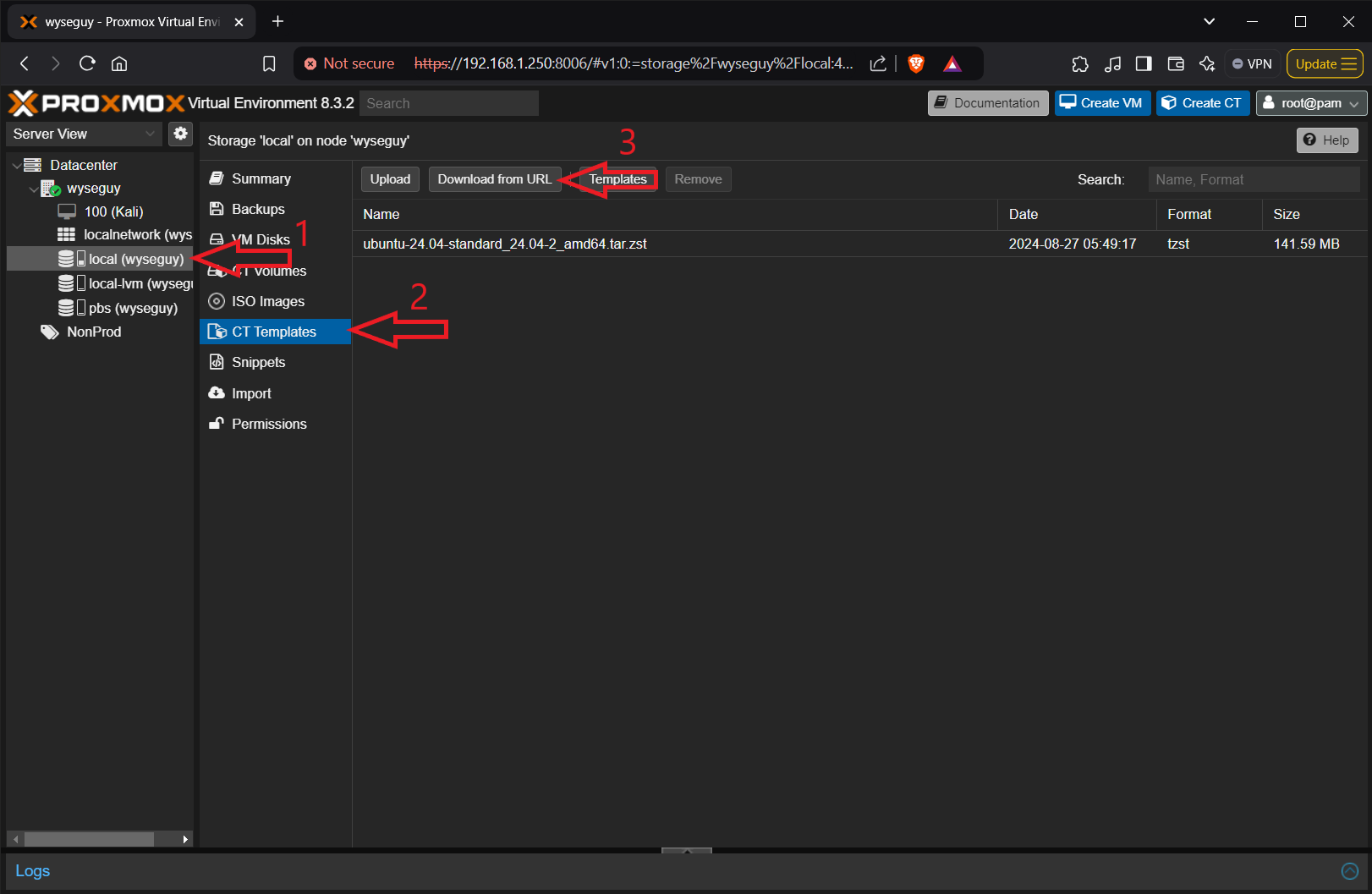Open the browser extensions puzzle icon

point(1080,63)
